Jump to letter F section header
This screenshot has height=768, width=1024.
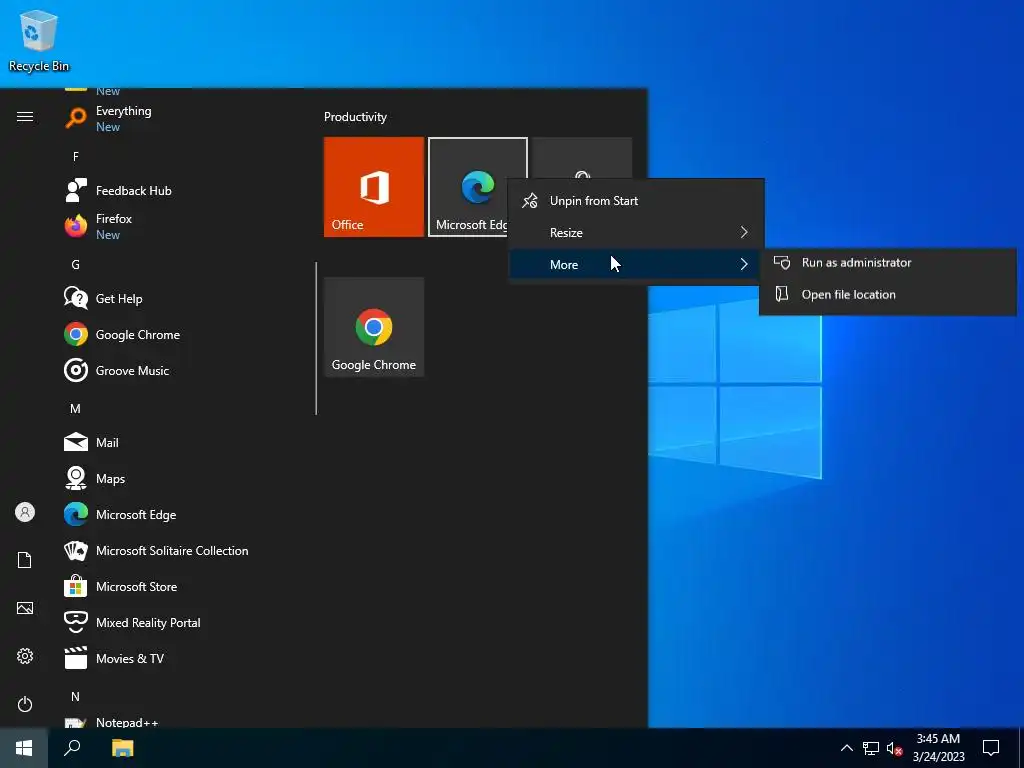point(76,157)
